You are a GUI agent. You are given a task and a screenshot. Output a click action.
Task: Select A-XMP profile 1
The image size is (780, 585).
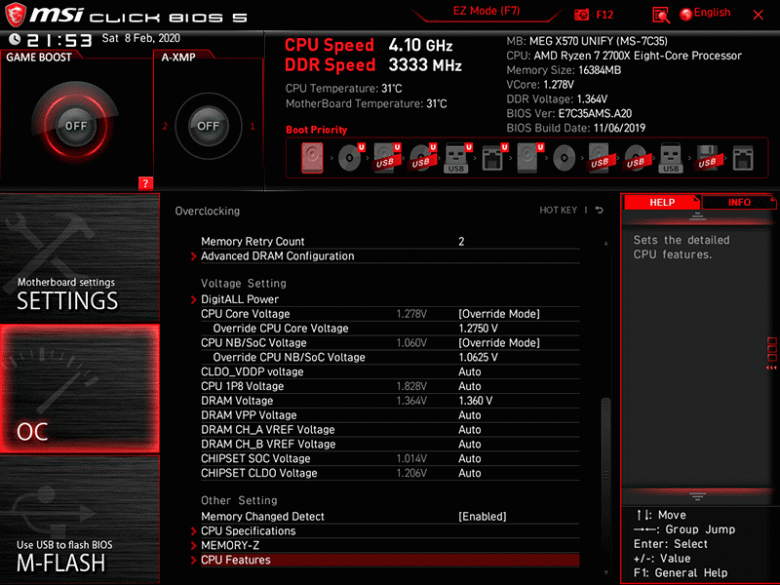coord(252,126)
